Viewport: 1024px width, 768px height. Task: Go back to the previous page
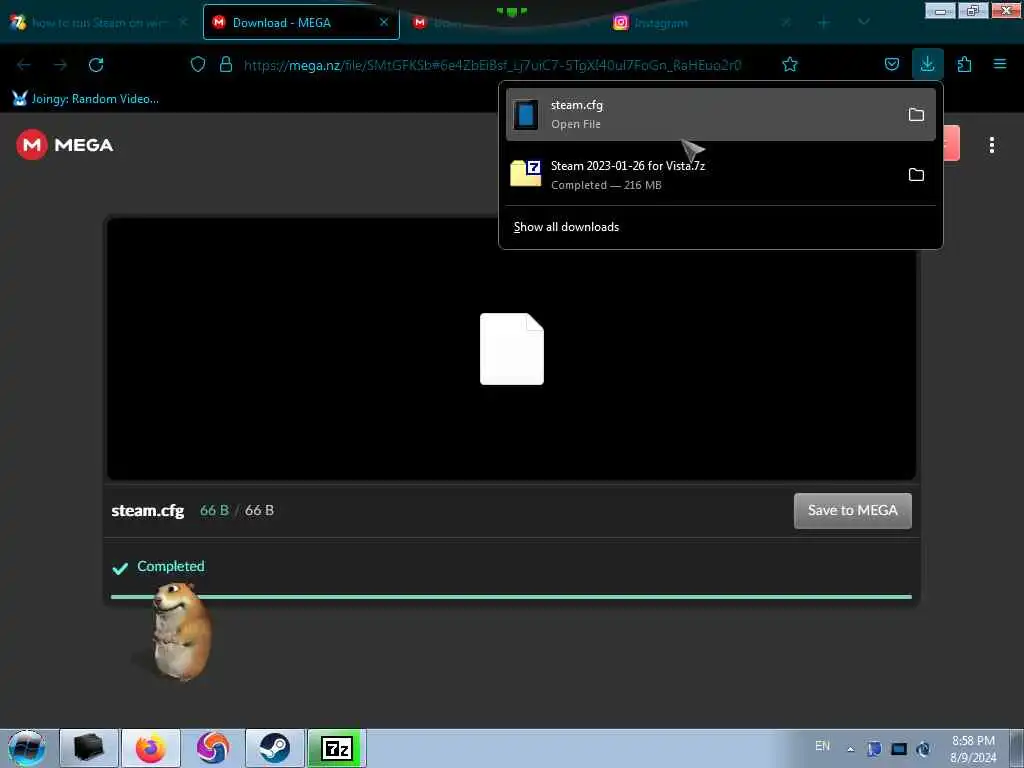pos(24,65)
